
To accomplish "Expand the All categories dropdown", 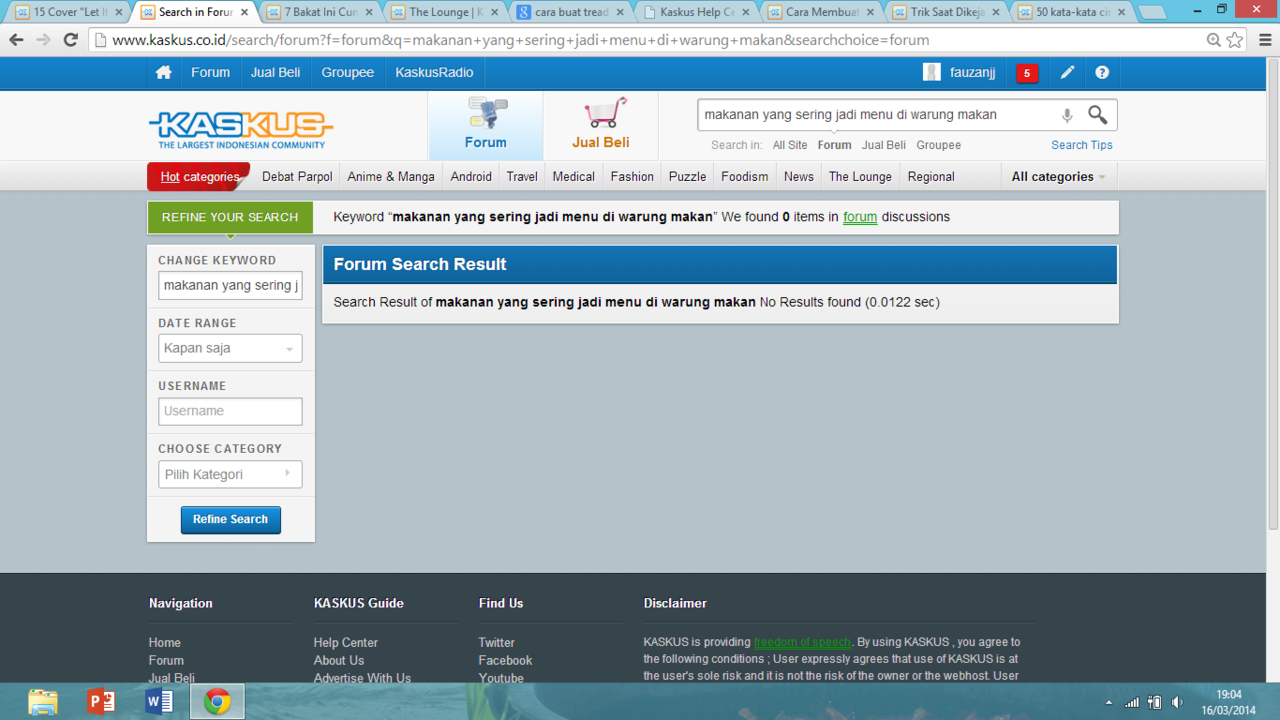I will [x=1058, y=177].
